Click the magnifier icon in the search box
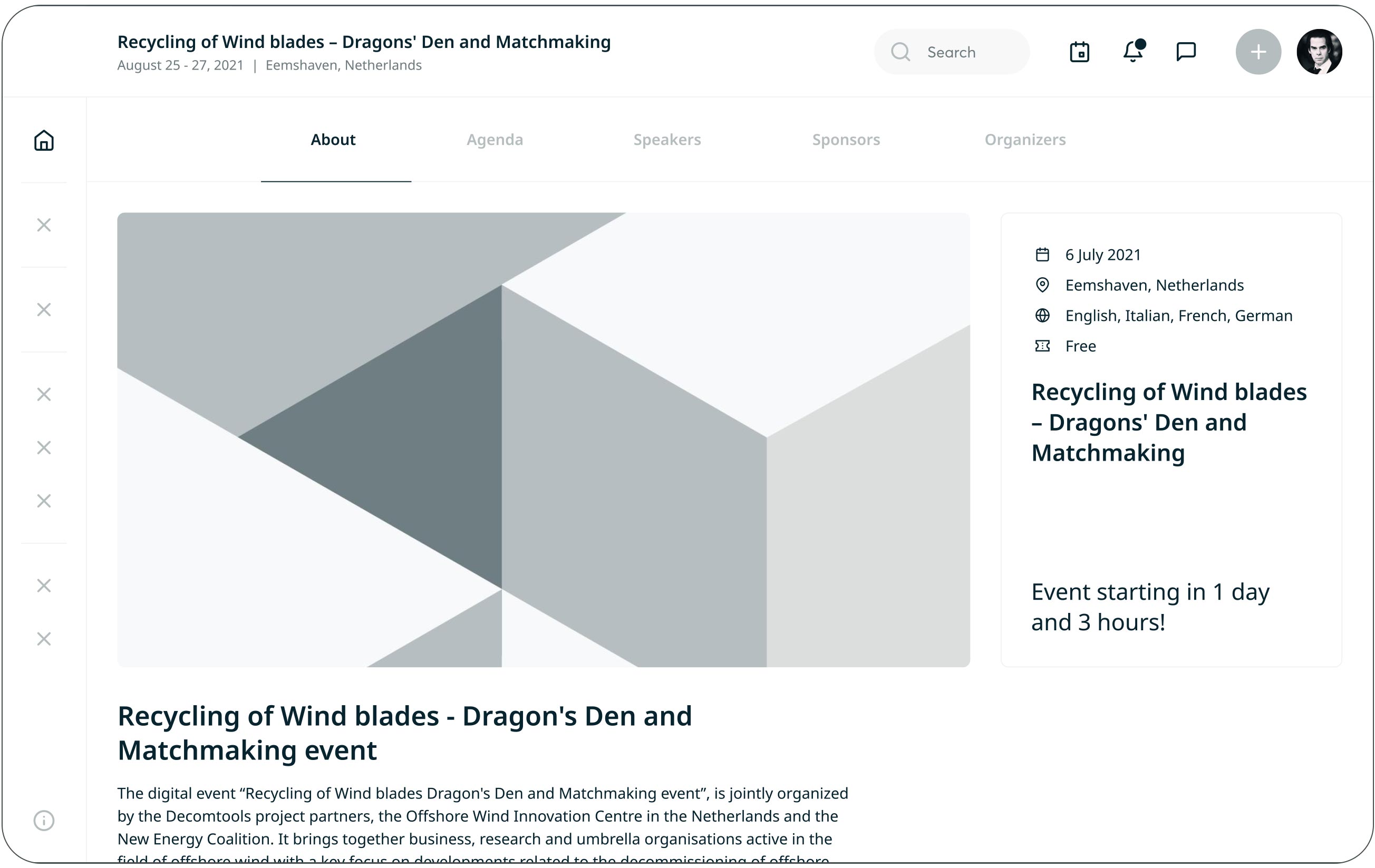The image size is (1375, 868). [x=900, y=52]
